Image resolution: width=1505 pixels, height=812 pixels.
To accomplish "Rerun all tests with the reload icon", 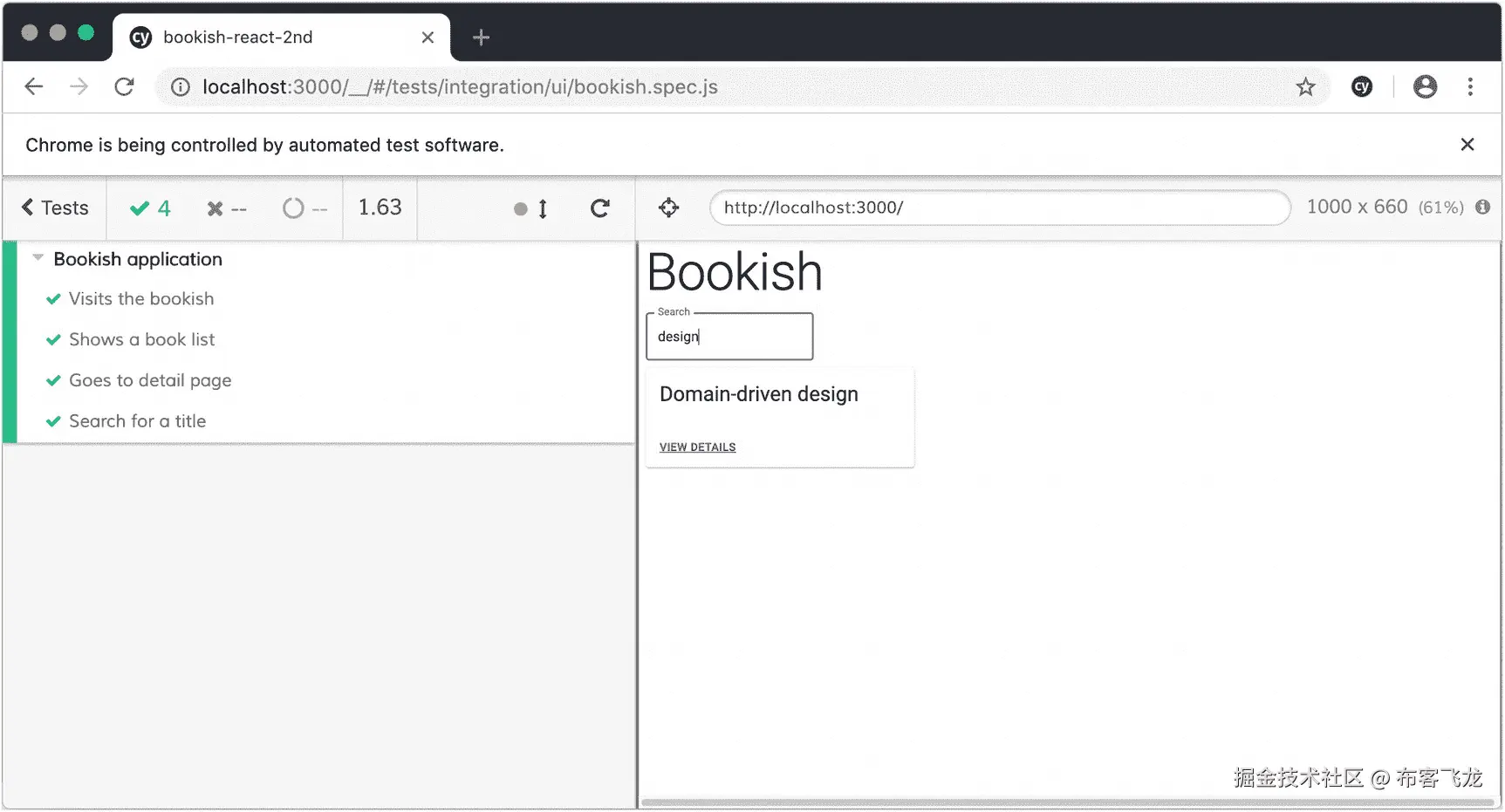I will tap(599, 208).
